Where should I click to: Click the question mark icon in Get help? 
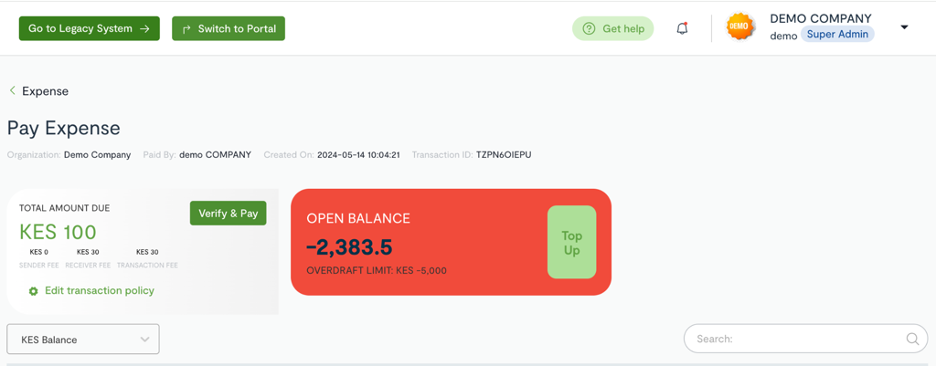click(x=589, y=29)
